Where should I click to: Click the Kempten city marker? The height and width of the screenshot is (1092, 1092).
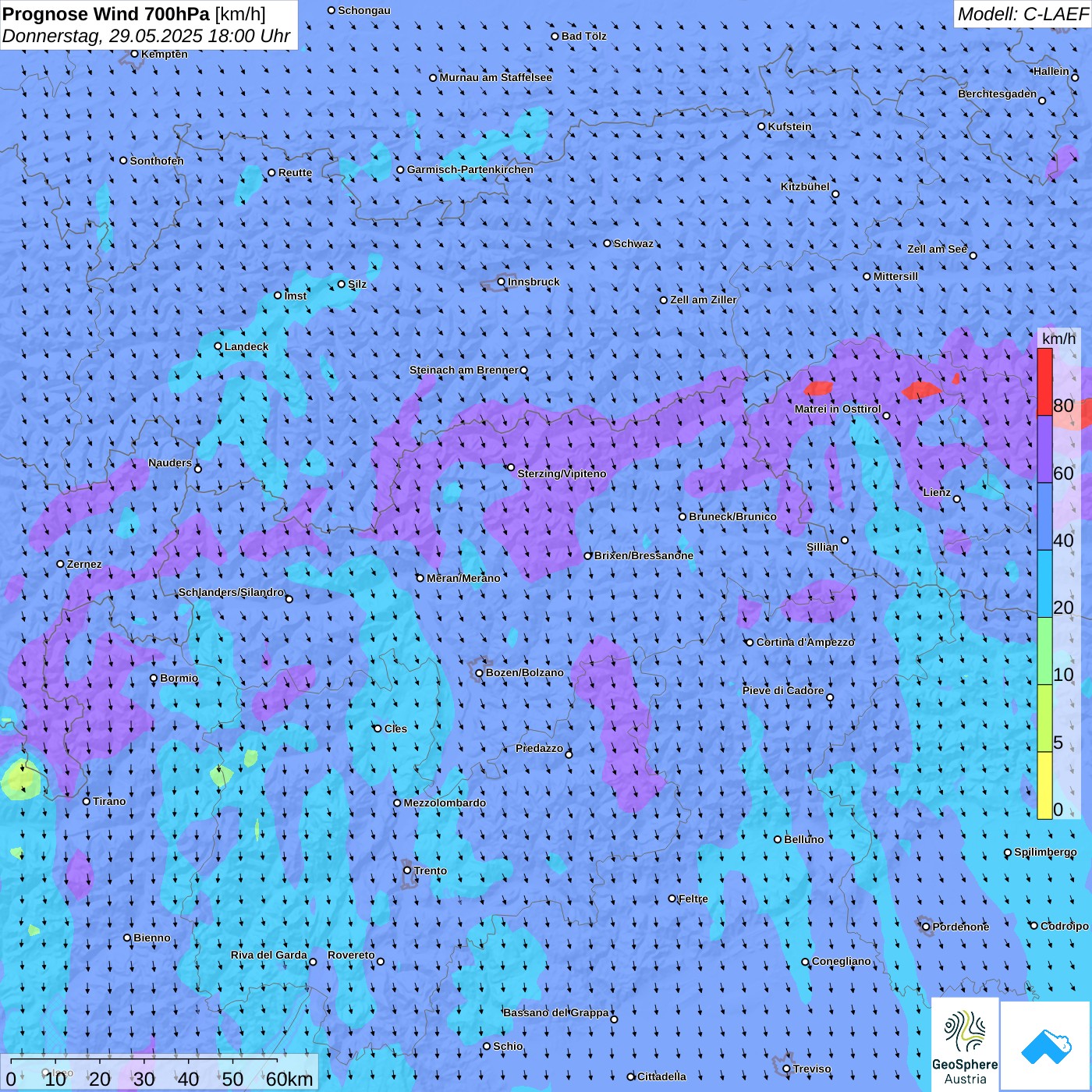pos(135,54)
